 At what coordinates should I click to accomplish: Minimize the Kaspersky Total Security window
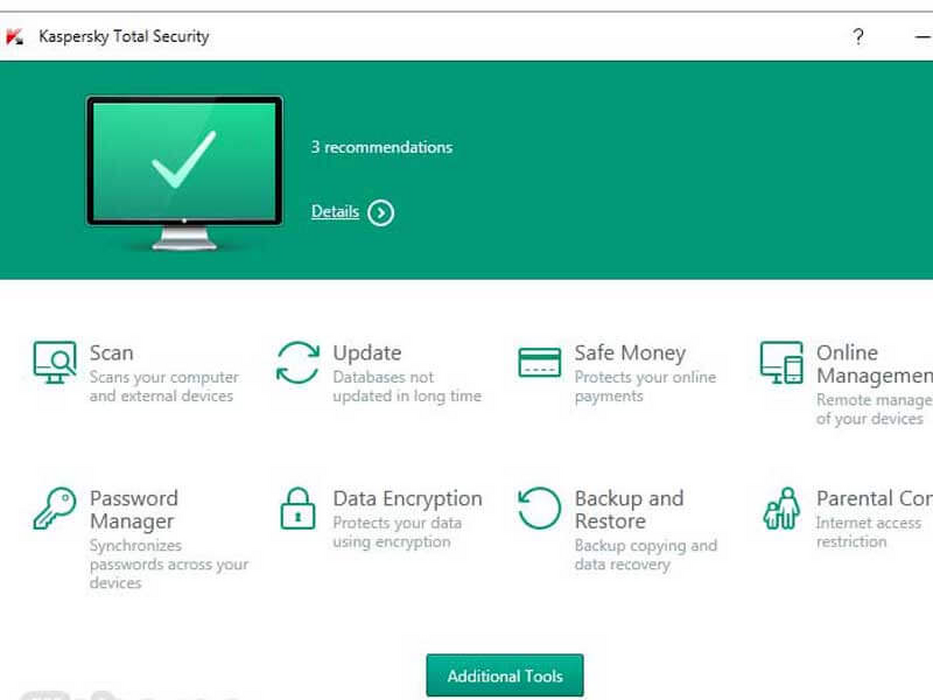pos(922,37)
